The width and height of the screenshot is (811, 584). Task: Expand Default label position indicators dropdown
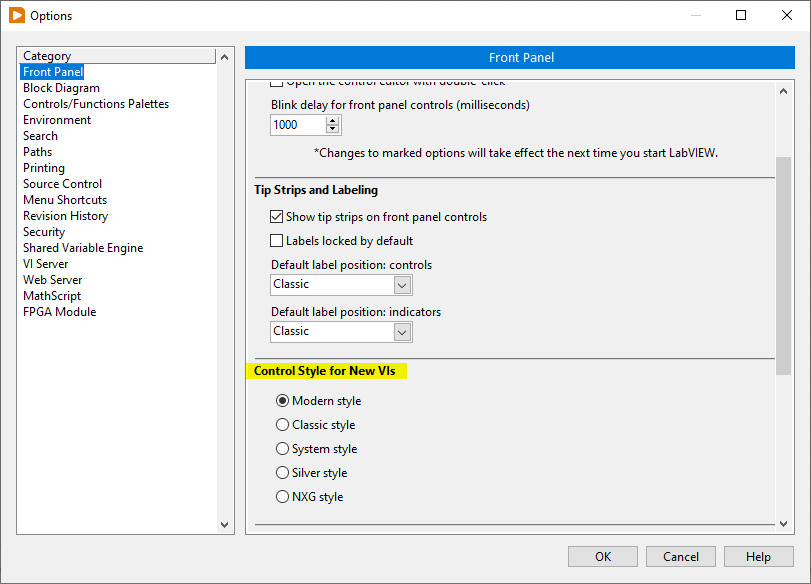tap(401, 332)
